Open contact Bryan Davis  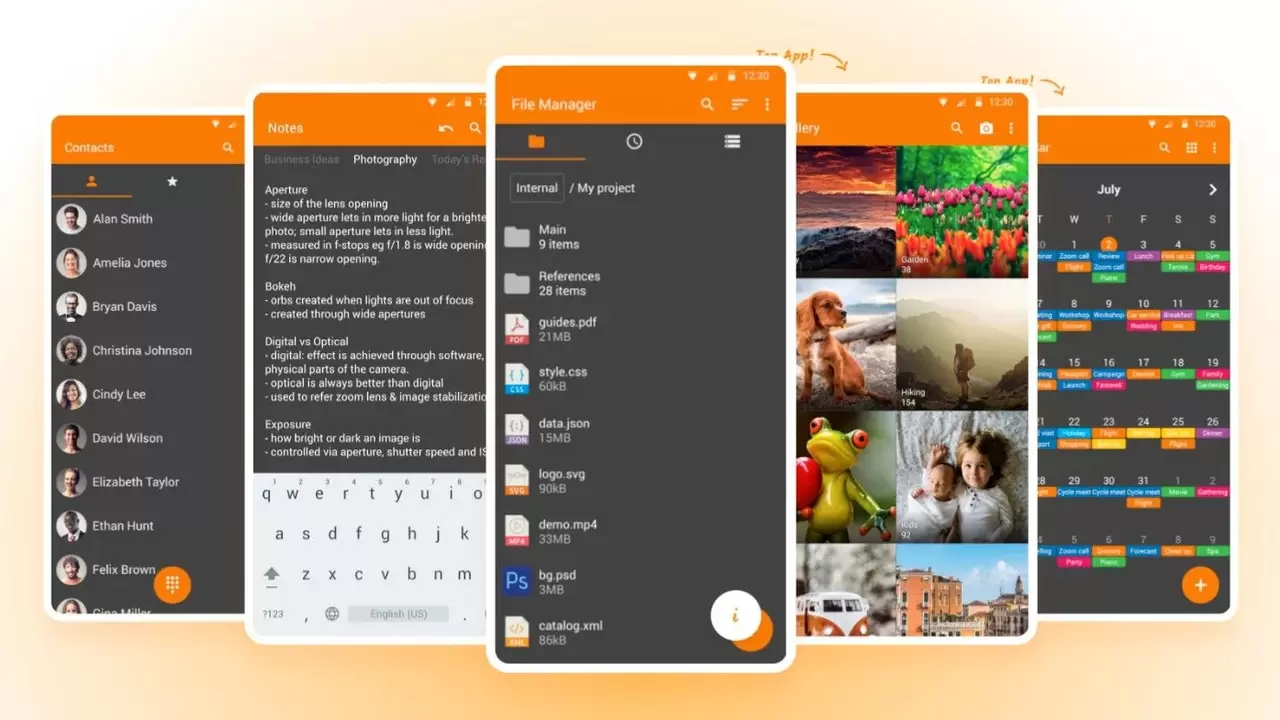(x=148, y=307)
